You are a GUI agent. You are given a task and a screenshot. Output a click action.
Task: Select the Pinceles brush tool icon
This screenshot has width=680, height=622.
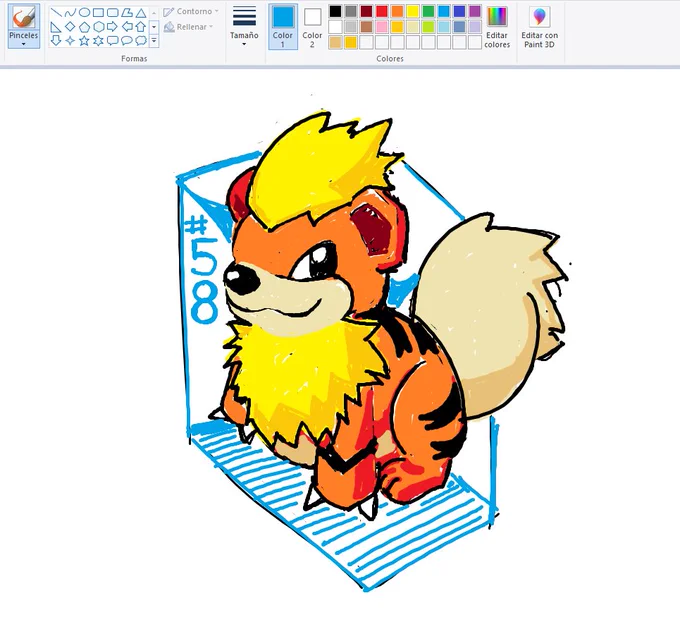click(x=23, y=17)
